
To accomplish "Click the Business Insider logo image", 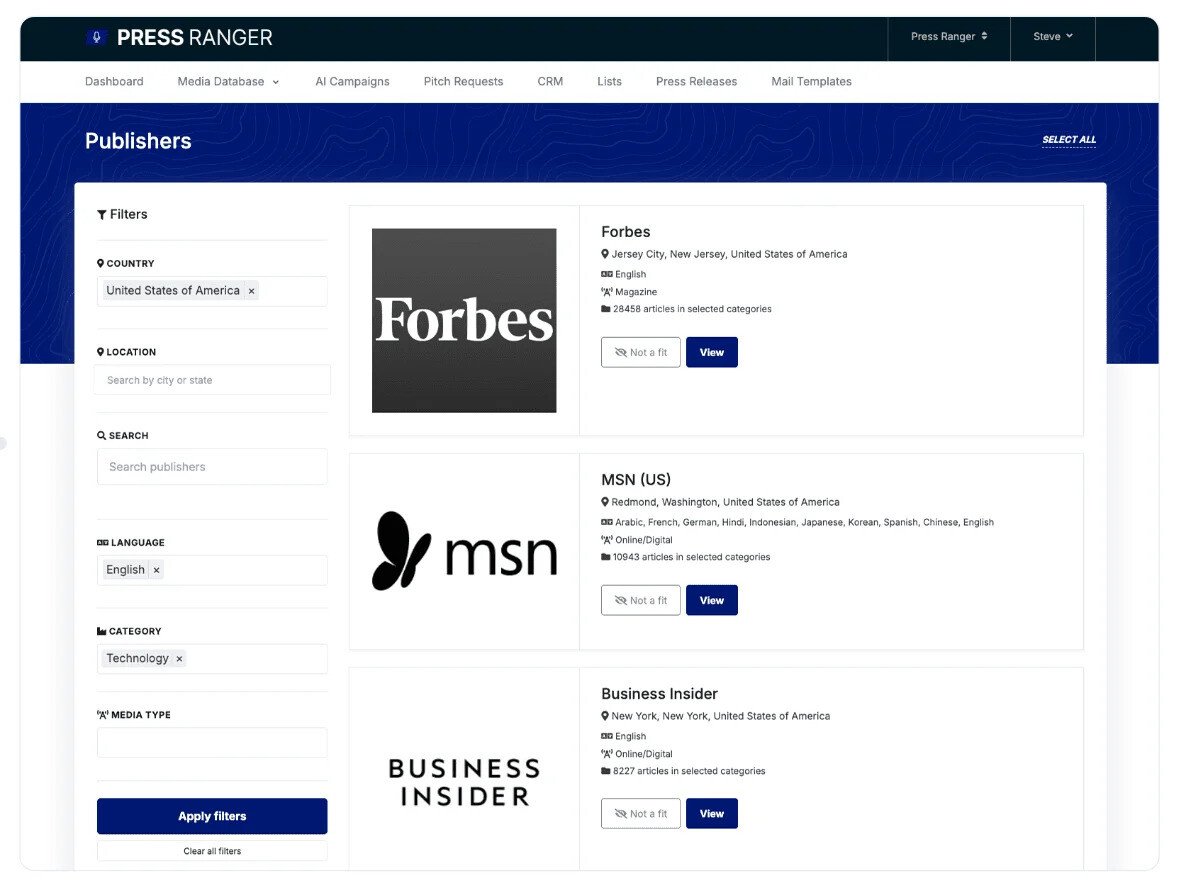I will click(464, 782).
